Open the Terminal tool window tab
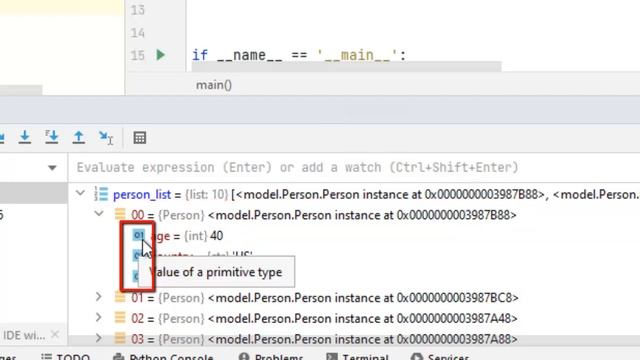Screen dimensions: 640x360 357,356
